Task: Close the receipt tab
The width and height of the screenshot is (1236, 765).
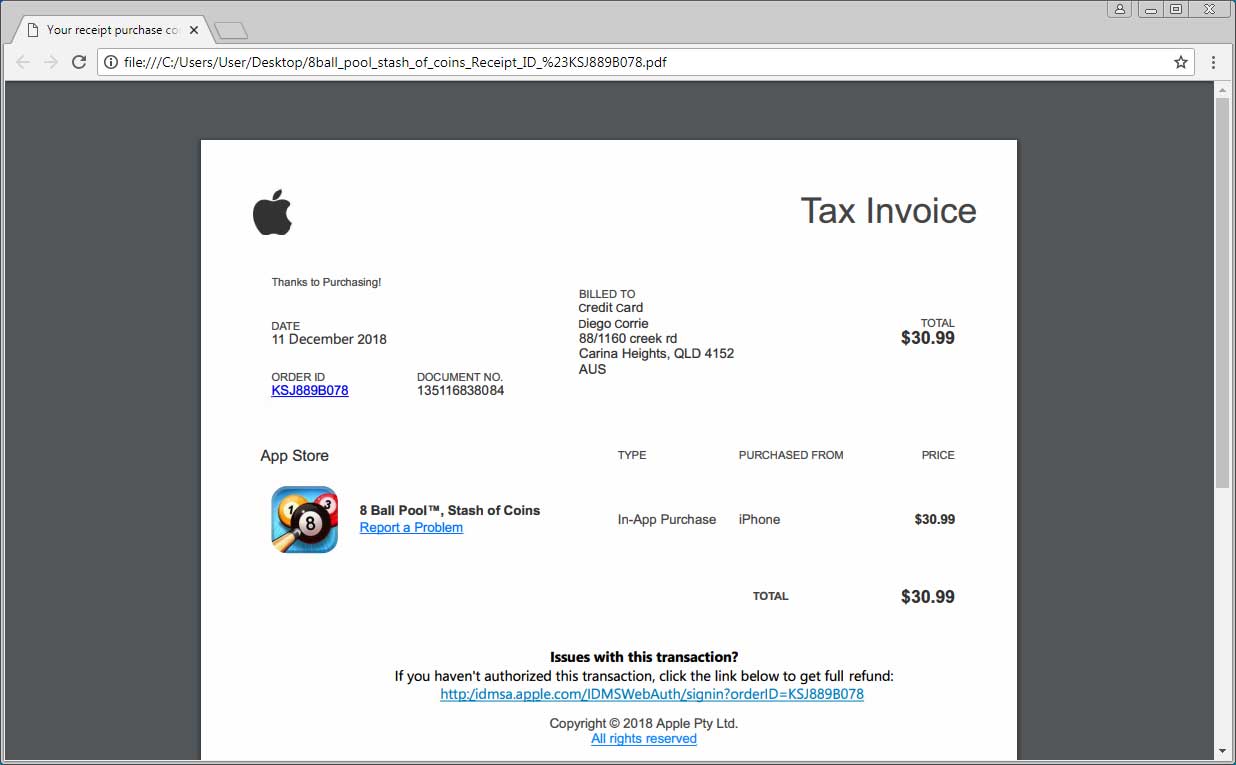Action: point(194,30)
